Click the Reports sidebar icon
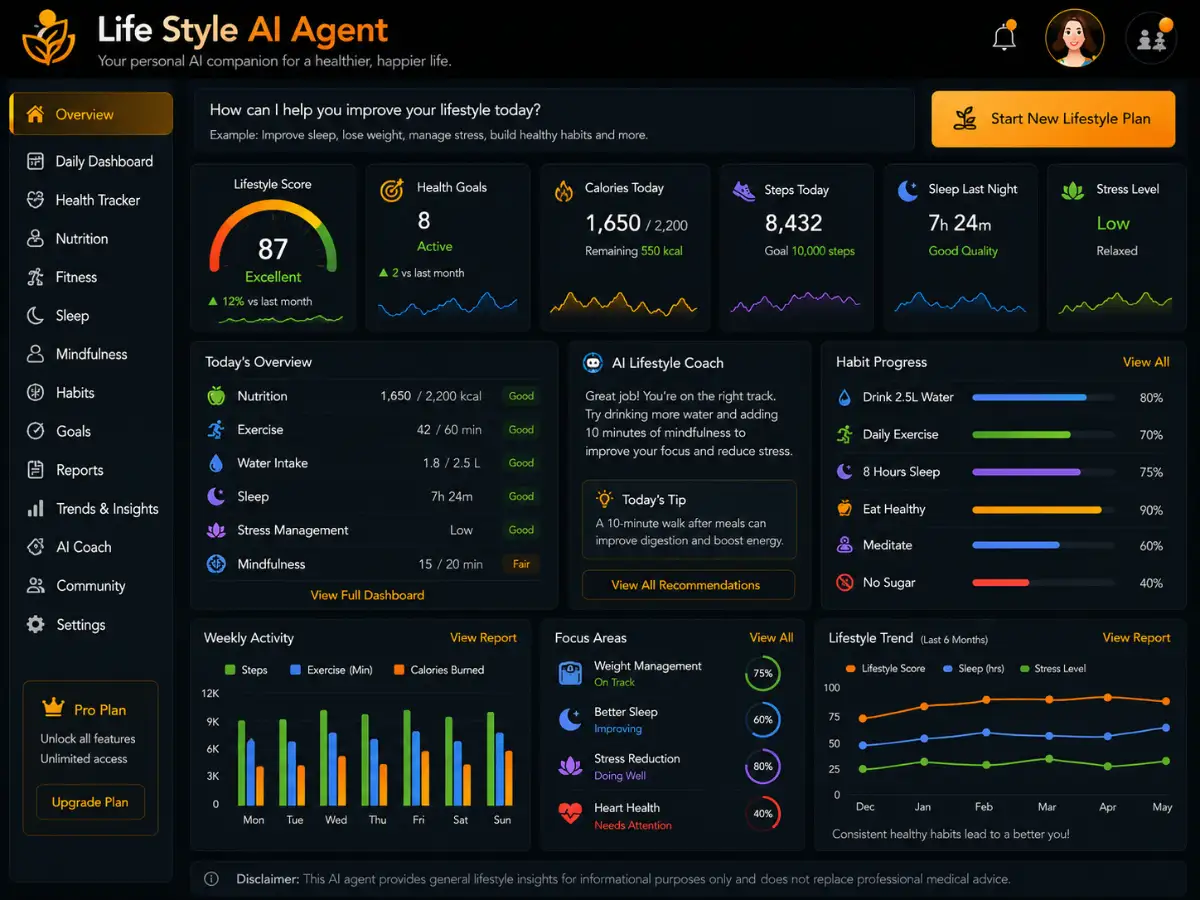1200x900 pixels. pos(36,470)
